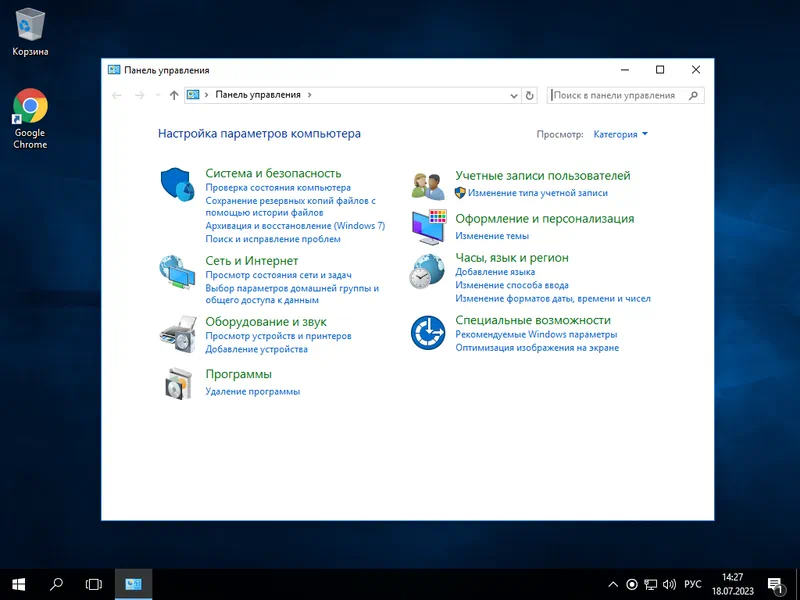Click Выбор параметров домашней группы link
This screenshot has height=600, width=800.
coord(292,294)
